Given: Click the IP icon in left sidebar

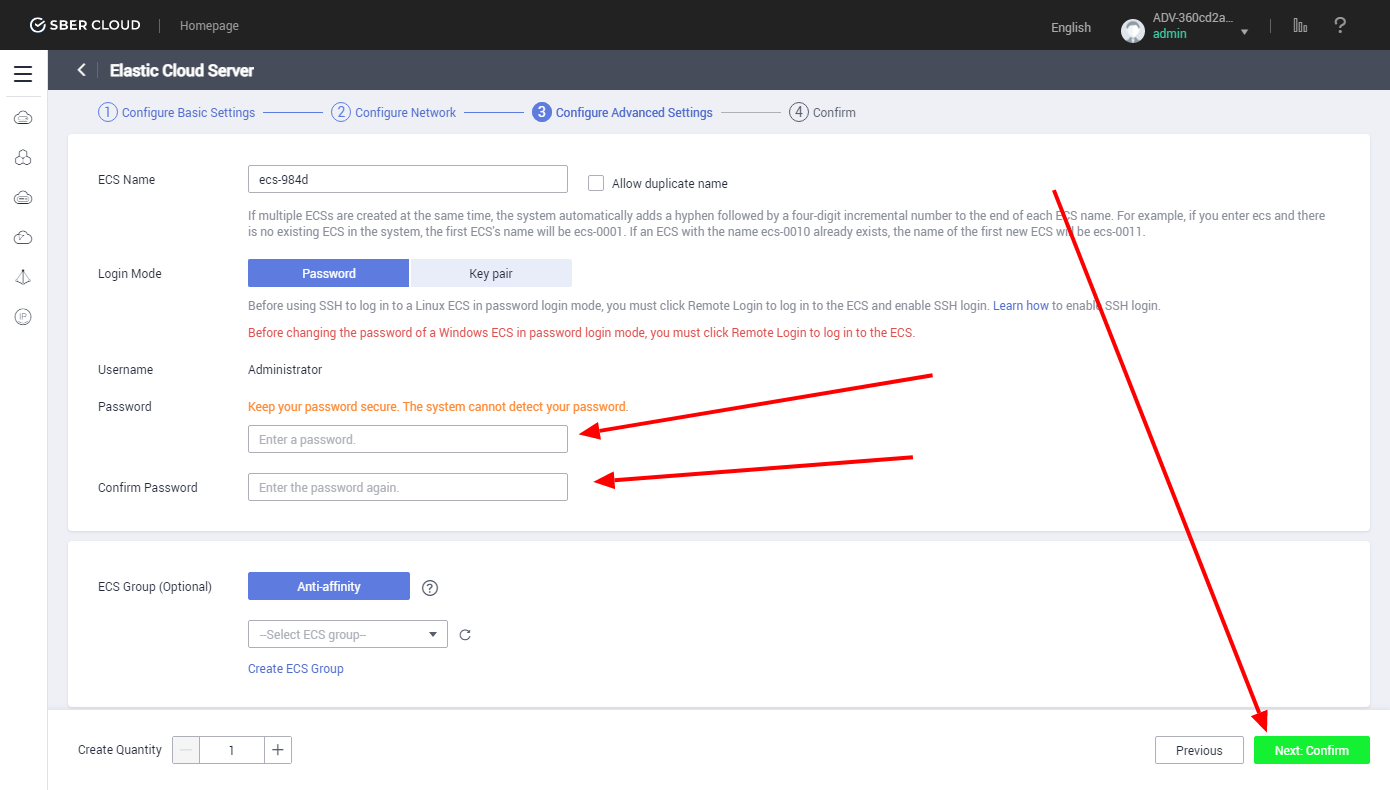Looking at the screenshot, I should pos(23,317).
